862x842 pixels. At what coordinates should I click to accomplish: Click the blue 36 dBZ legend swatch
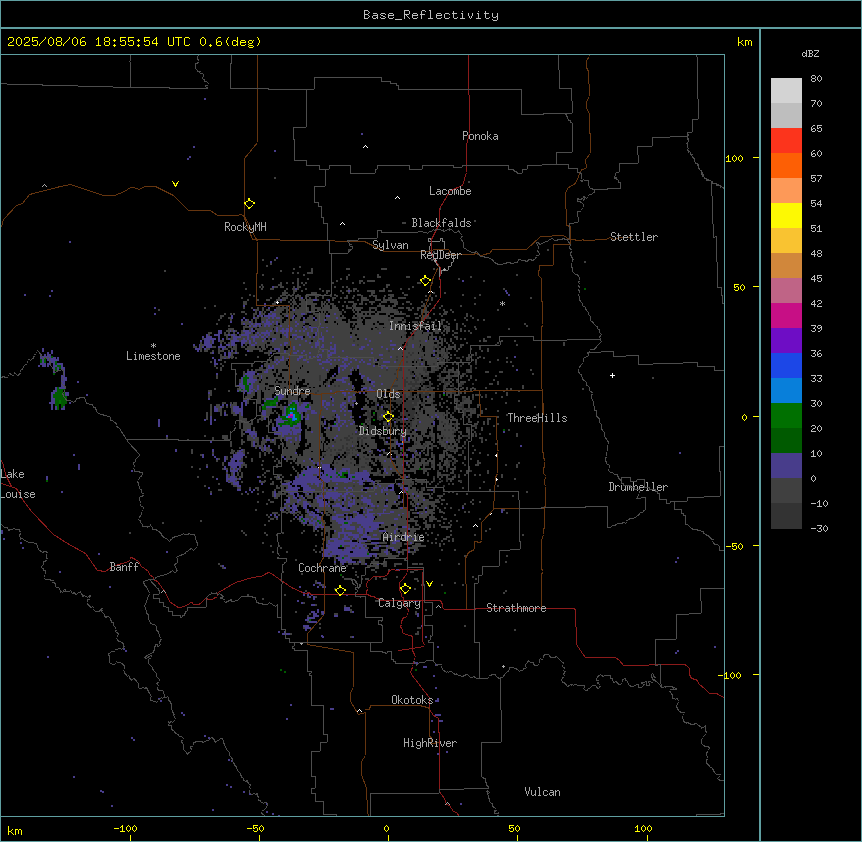(x=786, y=365)
